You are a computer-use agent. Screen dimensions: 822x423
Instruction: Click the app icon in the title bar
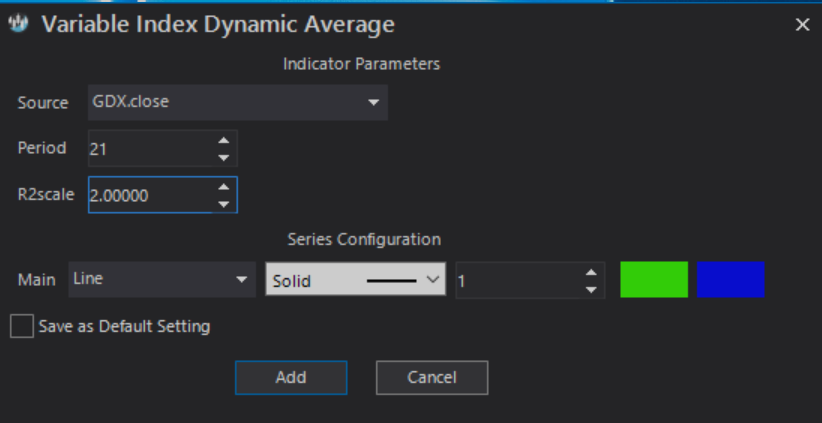pyautogui.click(x=19, y=24)
